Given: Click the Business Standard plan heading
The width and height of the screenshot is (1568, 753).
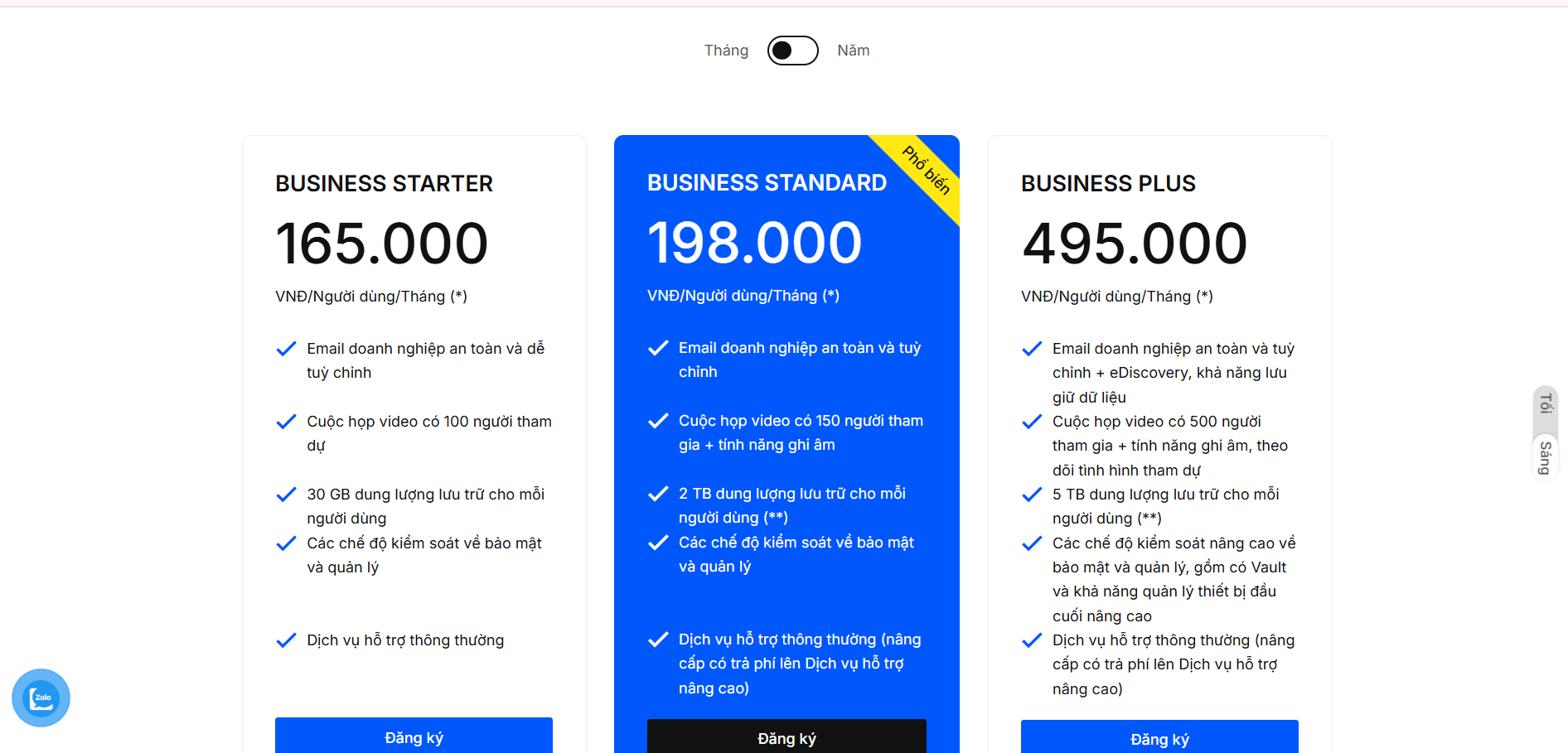Looking at the screenshot, I should click(767, 182).
